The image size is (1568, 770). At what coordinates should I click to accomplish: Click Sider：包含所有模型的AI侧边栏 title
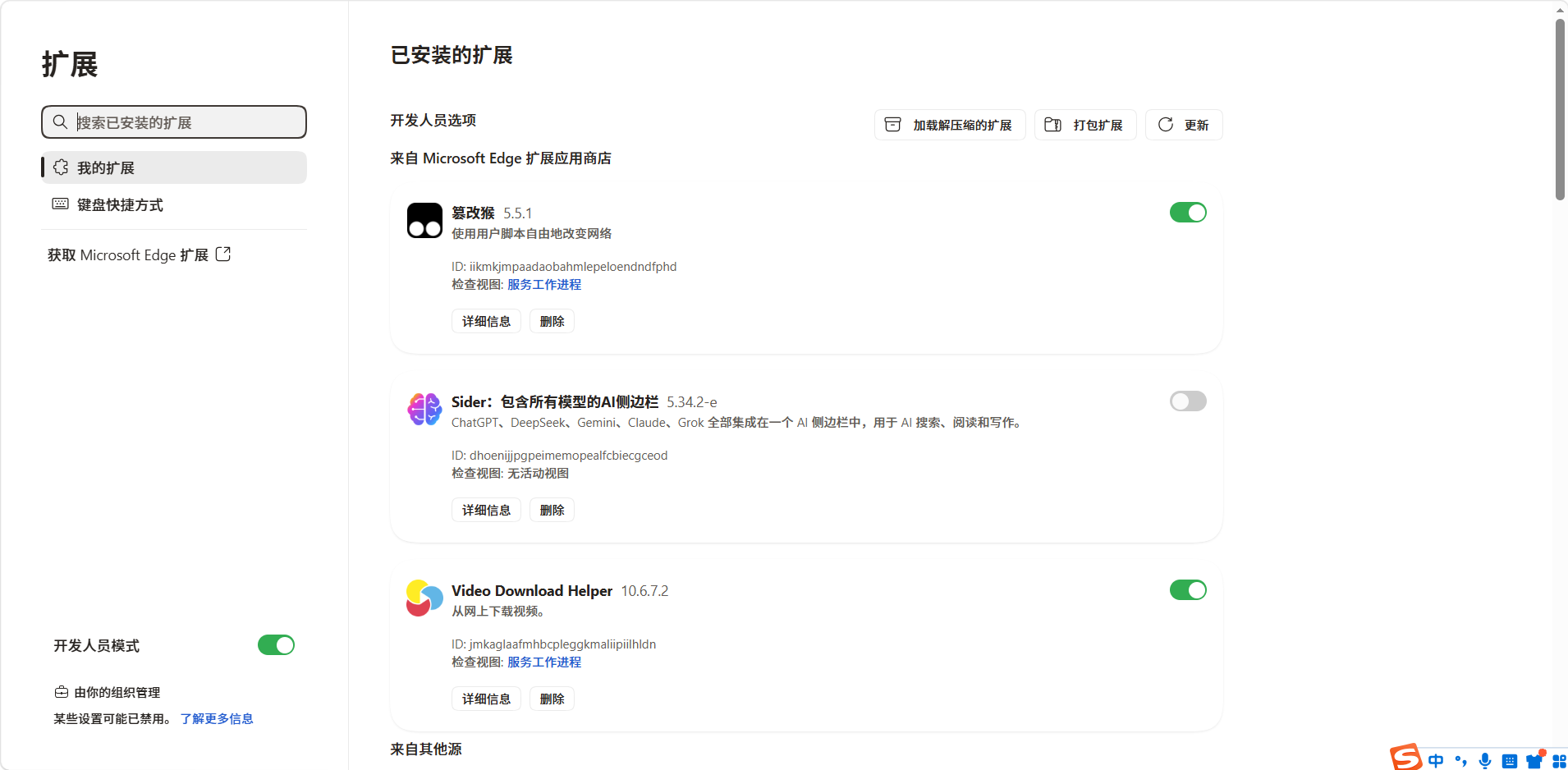pos(555,401)
